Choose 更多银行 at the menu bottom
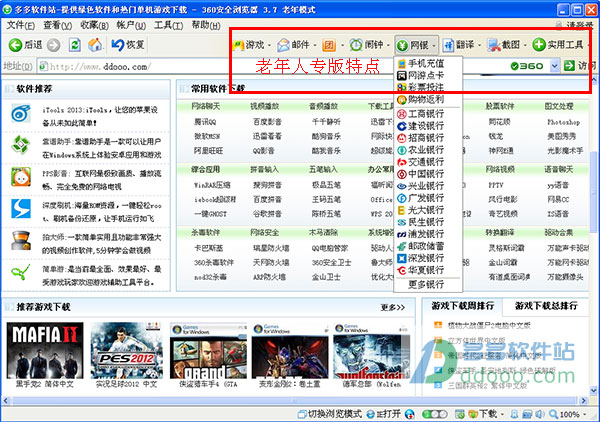 [428, 284]
